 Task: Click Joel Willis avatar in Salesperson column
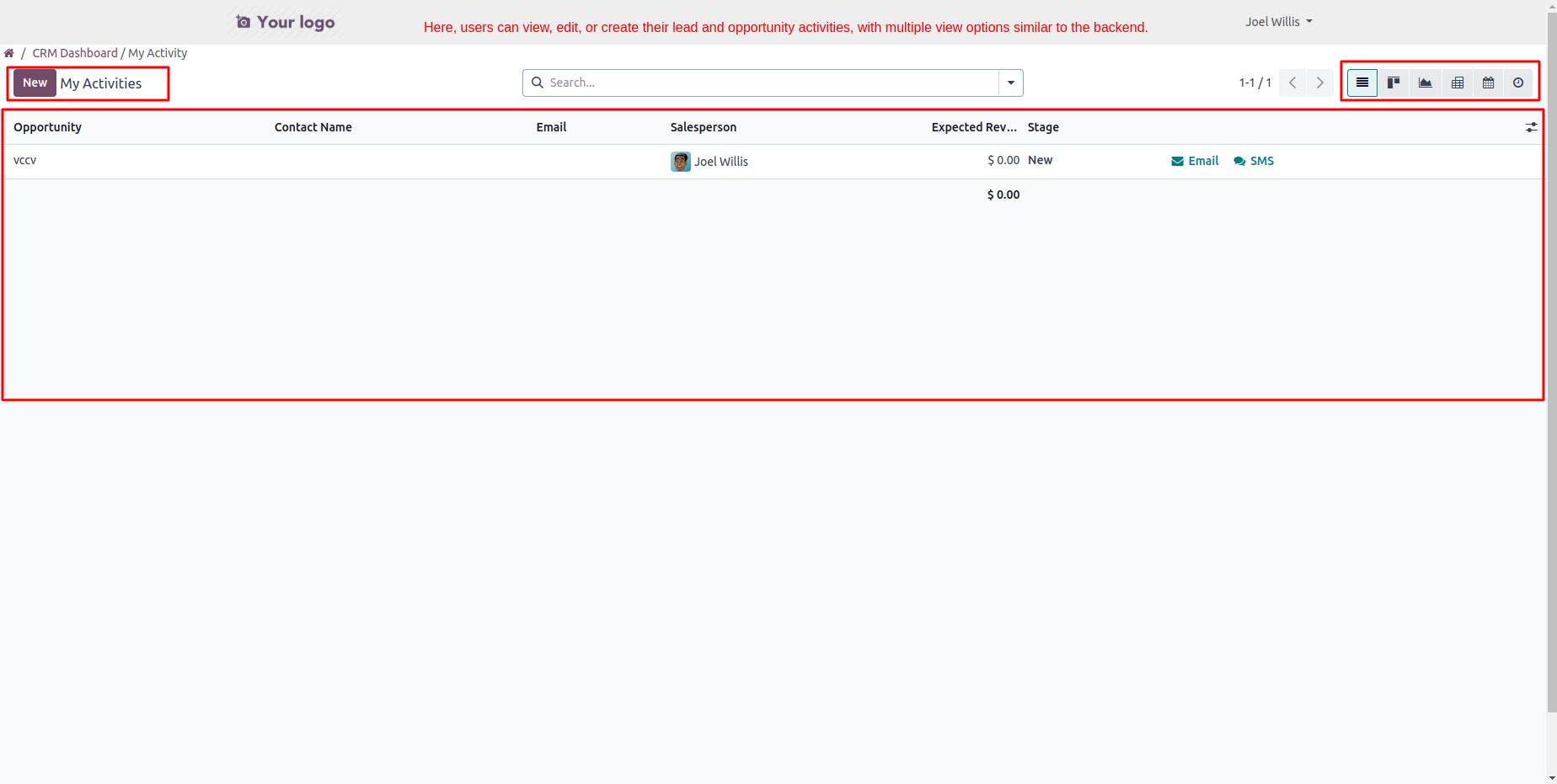[681, 162]
